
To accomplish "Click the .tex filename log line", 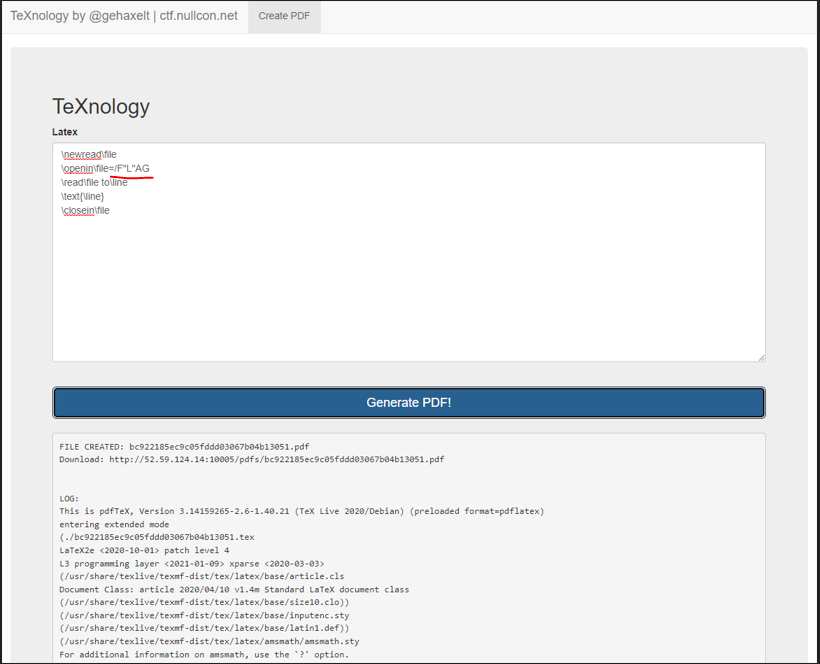I will [x=157, y=537].
